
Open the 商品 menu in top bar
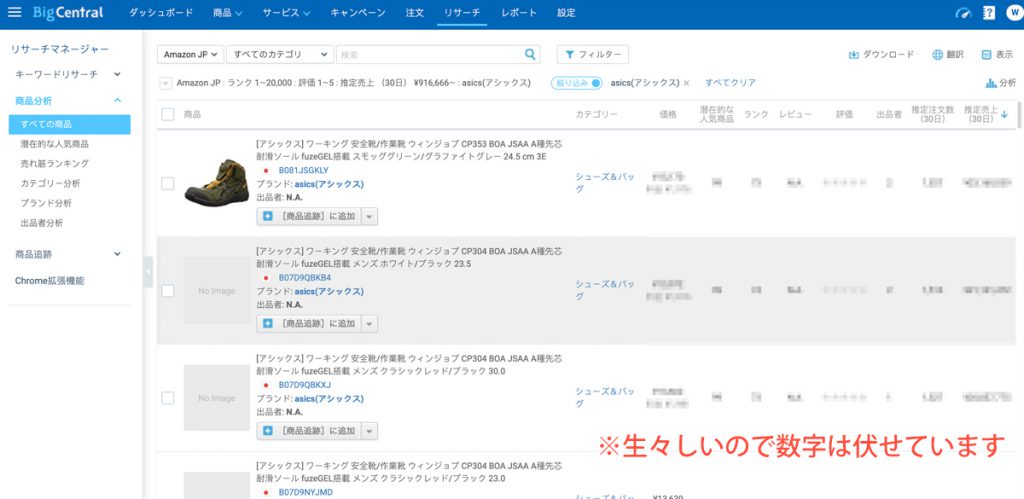tap(227, 13)
